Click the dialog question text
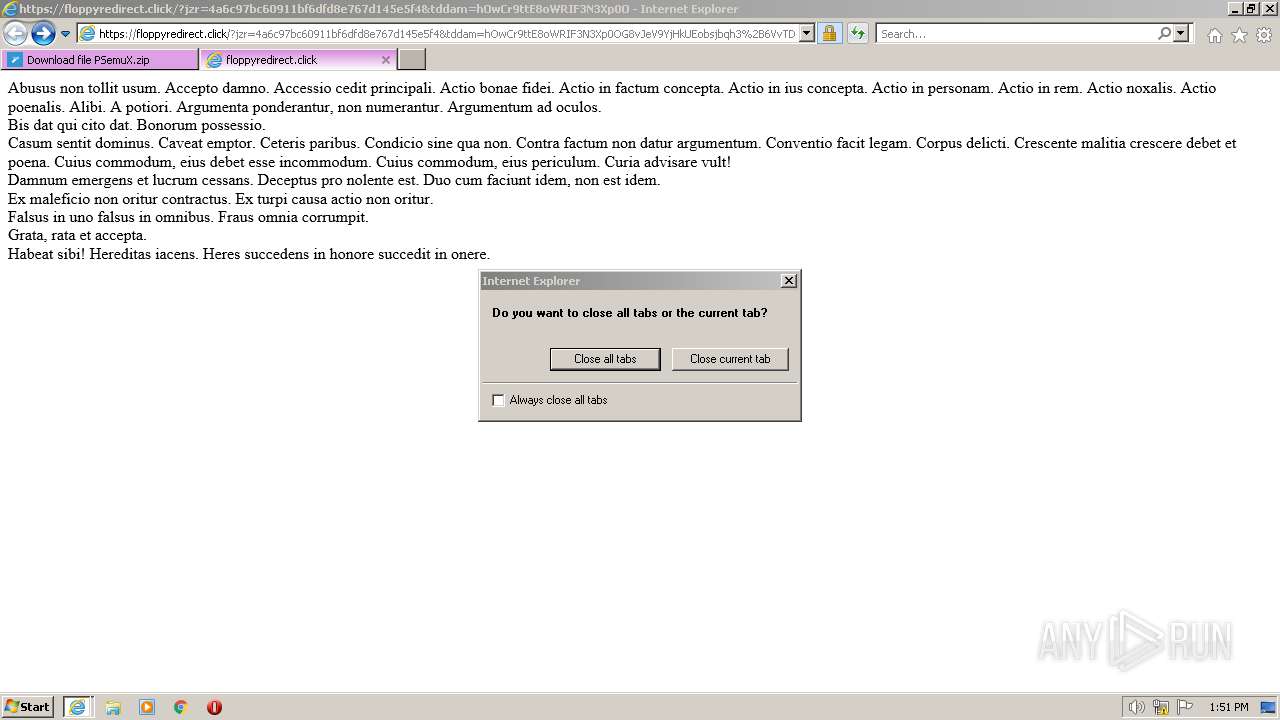1280x720 pixels. [630, 313]
